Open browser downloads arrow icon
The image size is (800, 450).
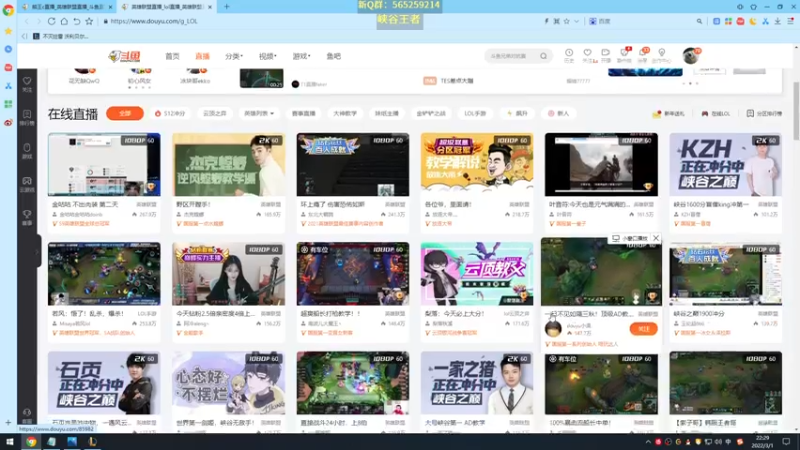778,21
